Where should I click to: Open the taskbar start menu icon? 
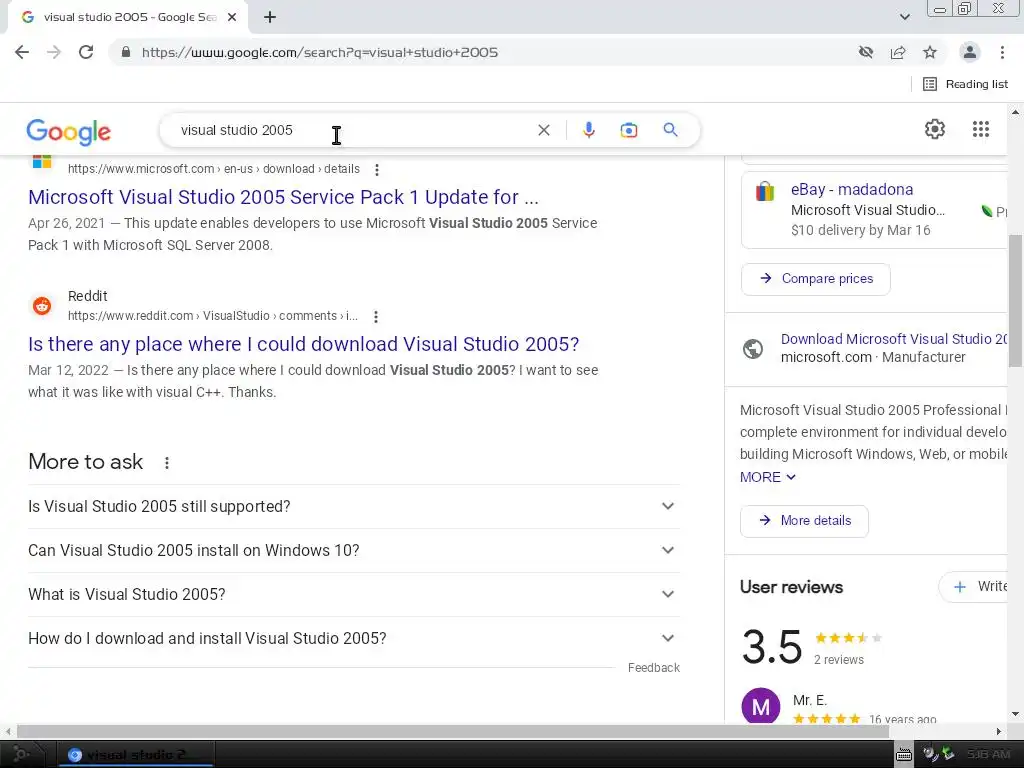point(20,754)
